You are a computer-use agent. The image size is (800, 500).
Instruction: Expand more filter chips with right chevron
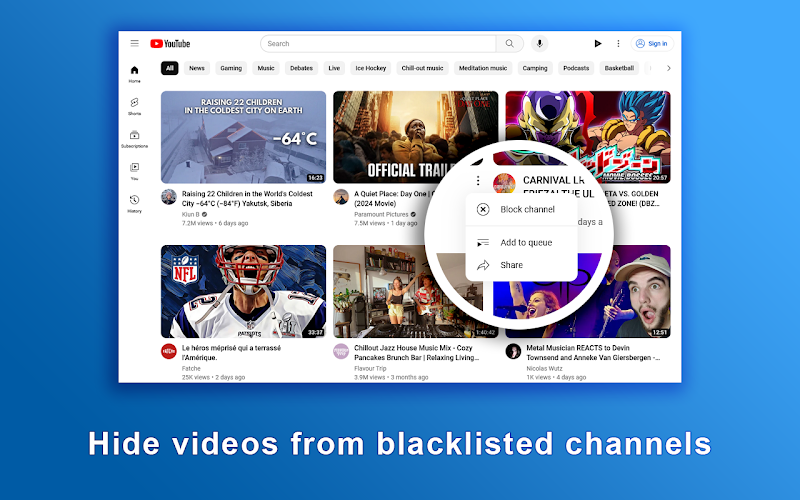coord(668,68)
